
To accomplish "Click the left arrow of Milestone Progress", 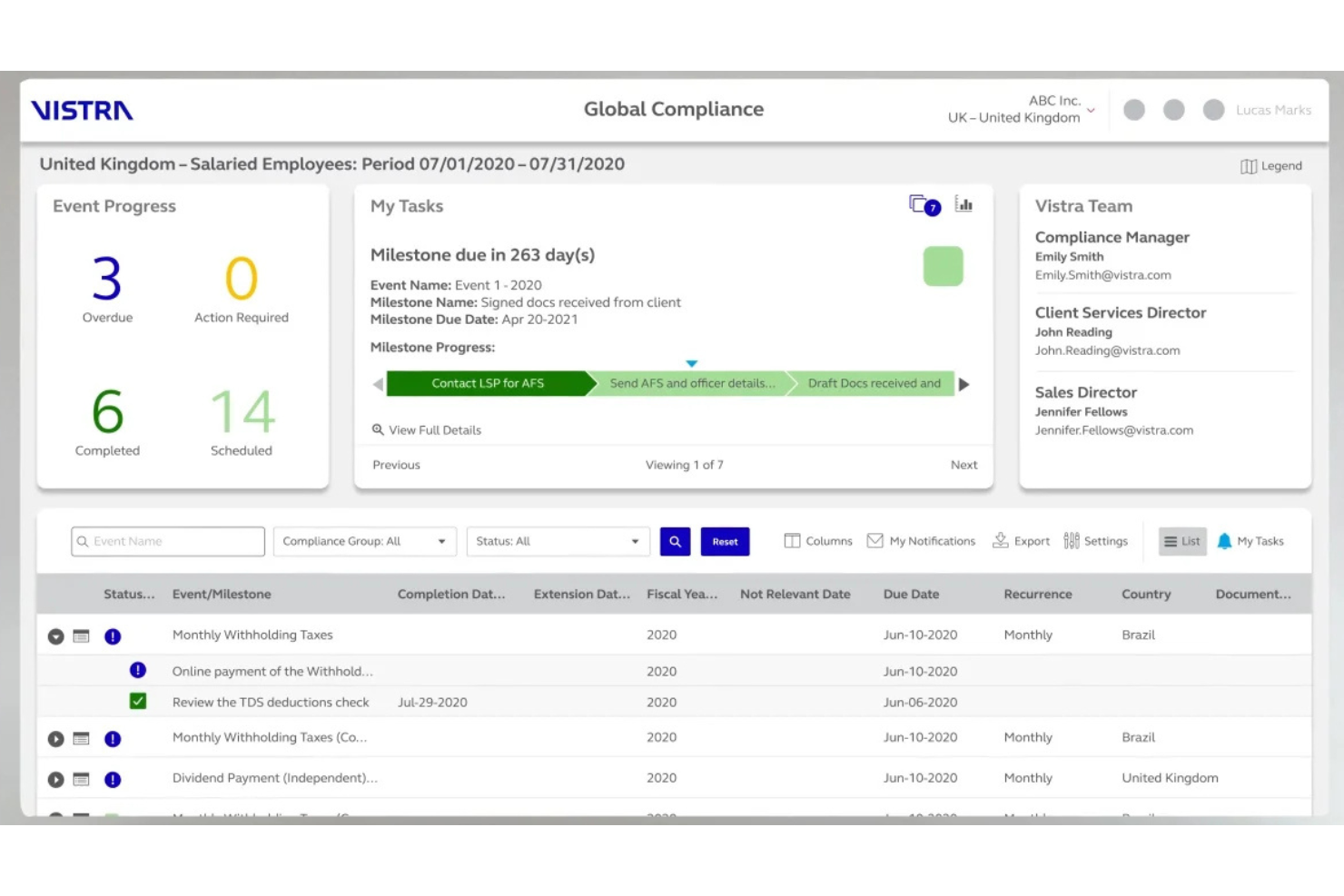I will click(378, 384).
